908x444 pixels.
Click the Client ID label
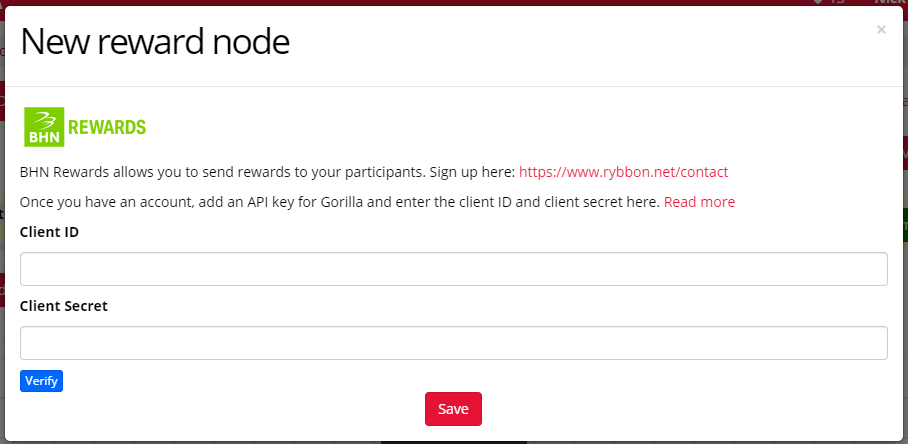click(49, 232)
